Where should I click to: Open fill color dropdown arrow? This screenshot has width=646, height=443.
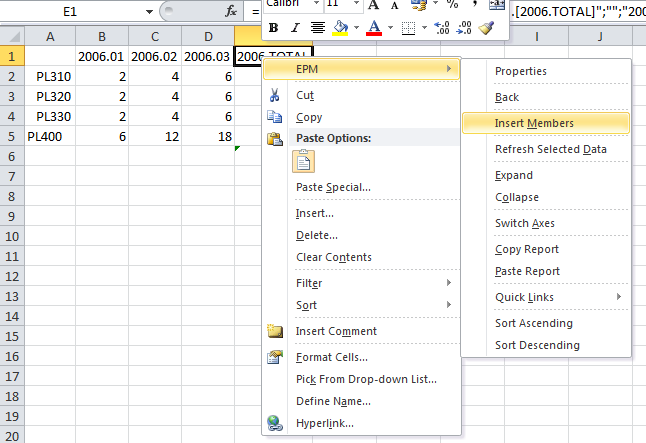(356, 28)
